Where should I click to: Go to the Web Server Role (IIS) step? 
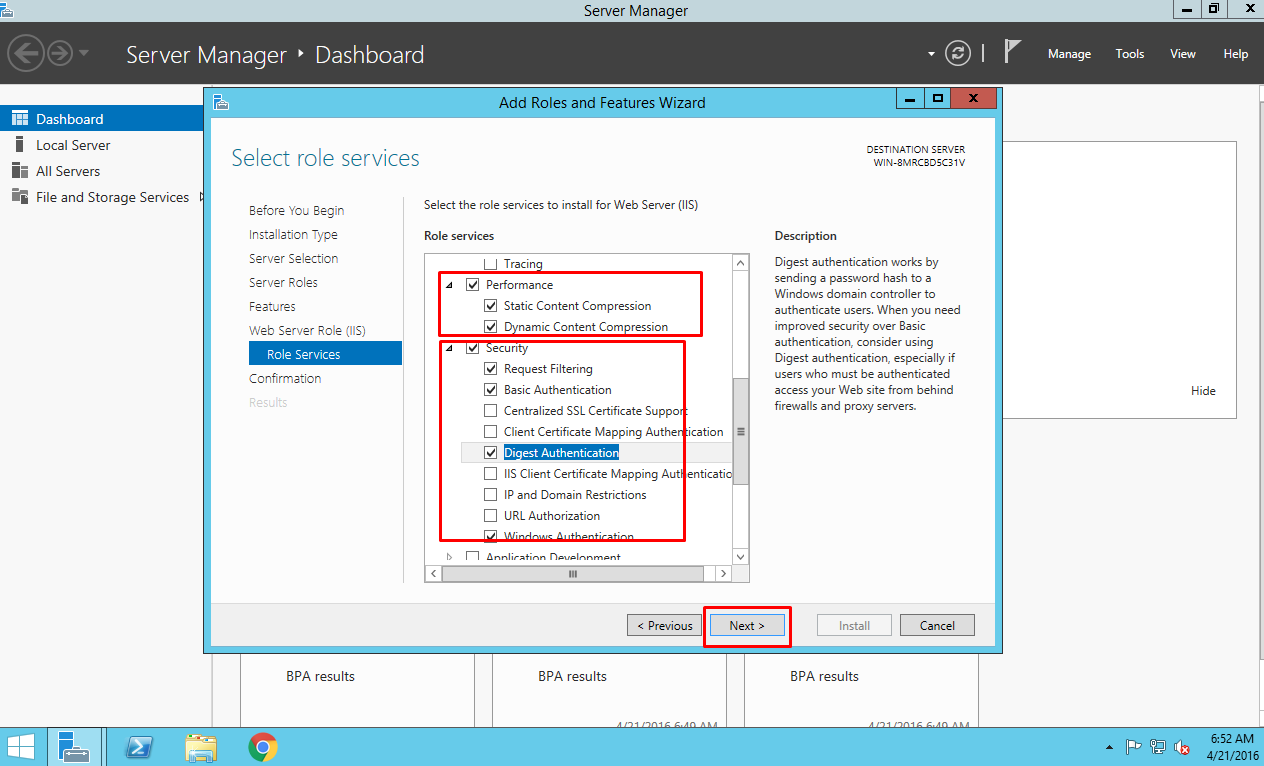pyautogui.click(x=307, y=330)
